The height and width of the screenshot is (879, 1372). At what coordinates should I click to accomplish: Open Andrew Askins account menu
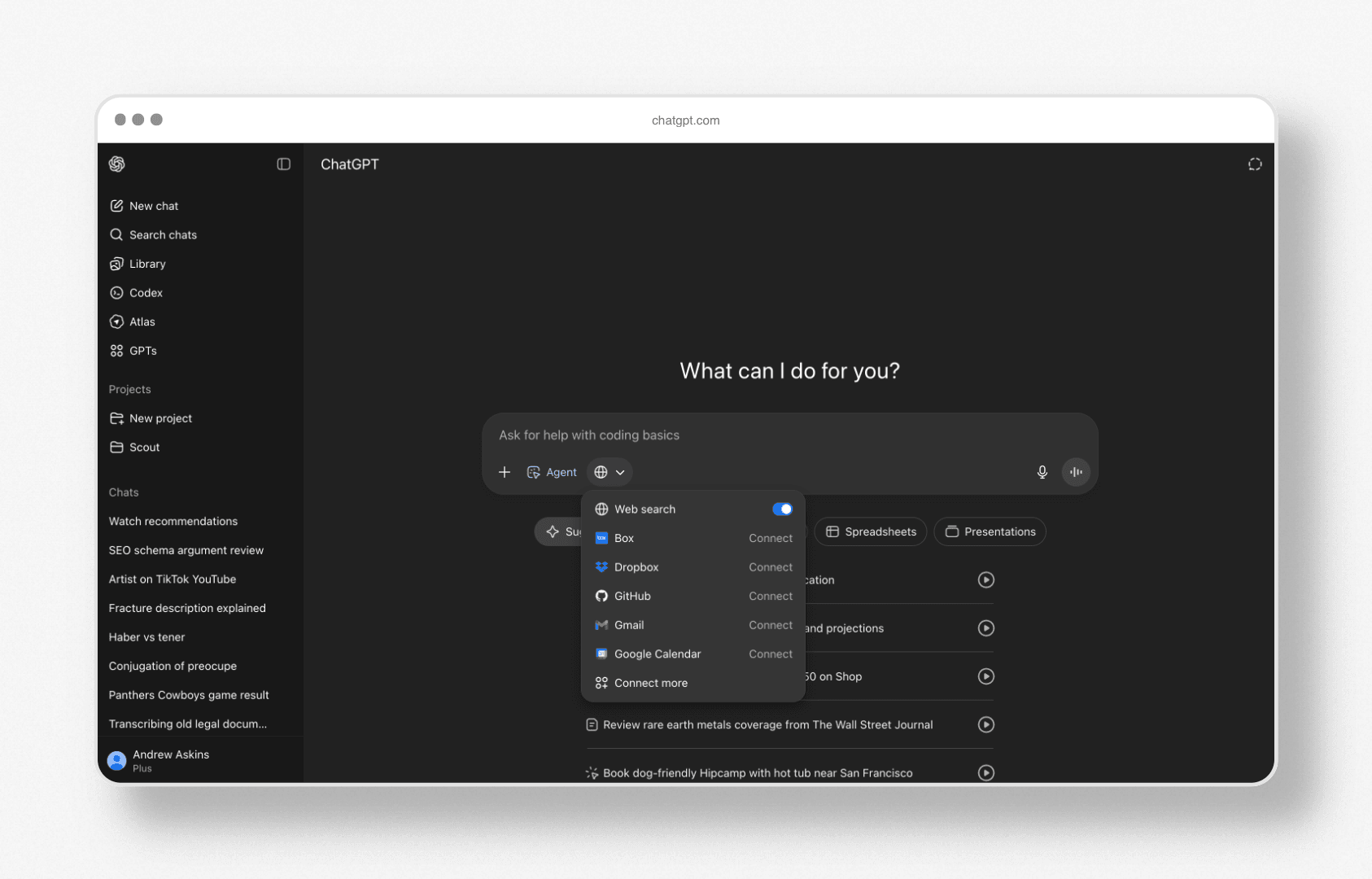pyautogui.click(x=200, y=761)
